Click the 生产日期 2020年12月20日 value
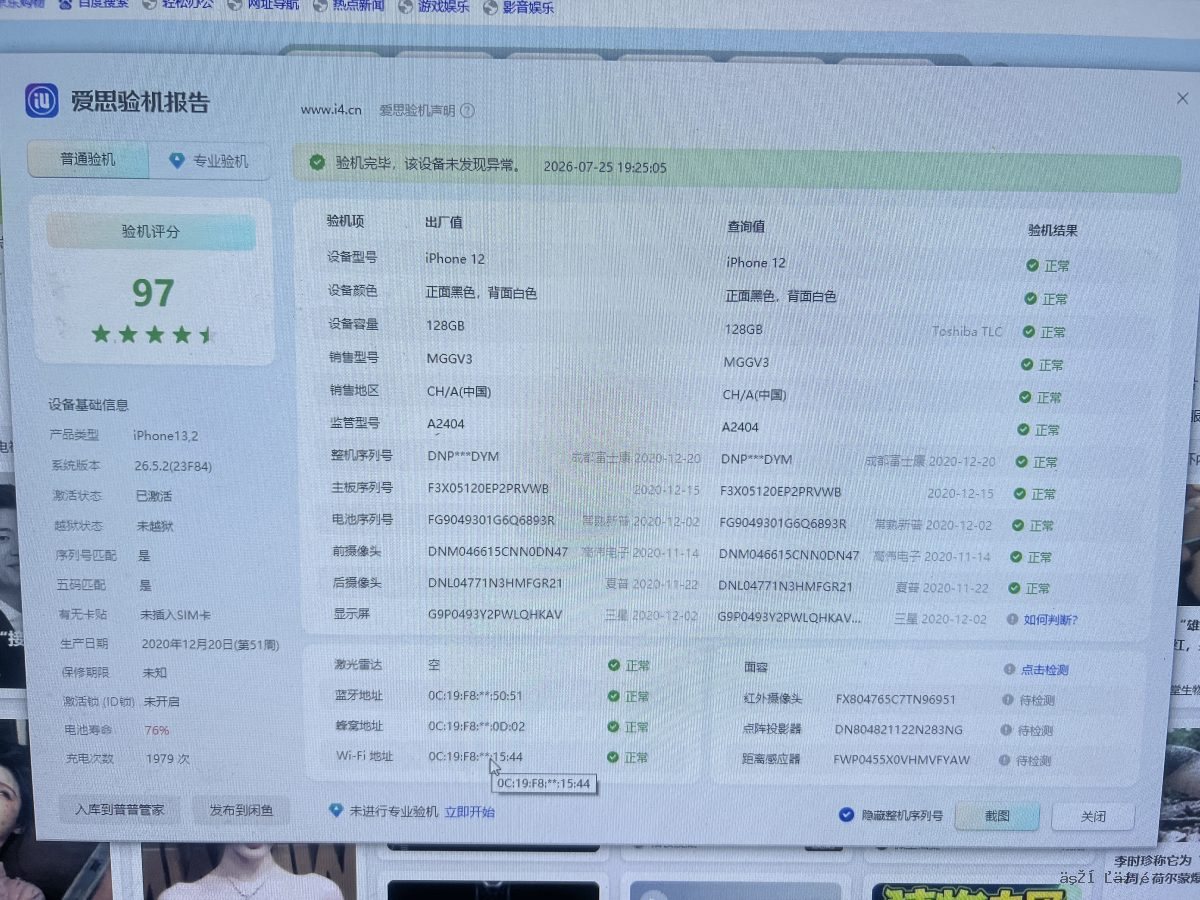The image size is (1200, 900). click(210, 644)
